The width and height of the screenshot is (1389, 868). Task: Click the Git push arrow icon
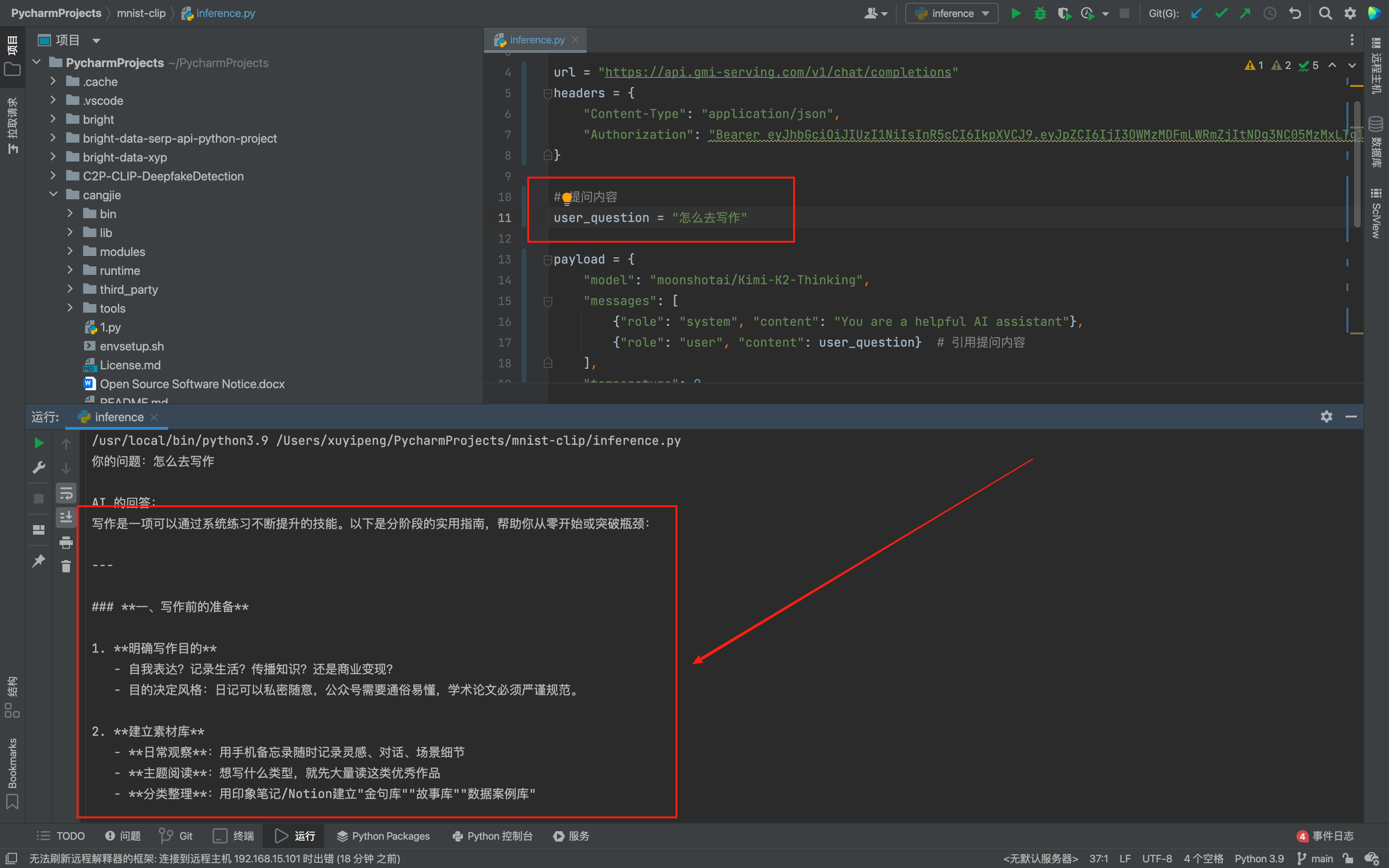coord(1245,13)
